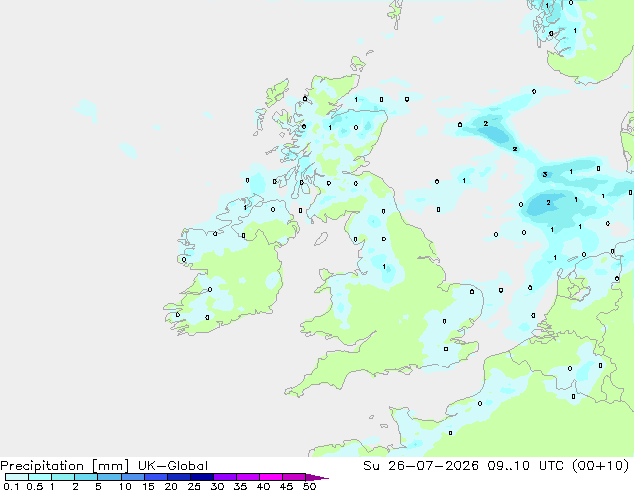The height and width of the screenshot is (490, 634).
Task: Click the '30' legend tick label
Action: [217, 486]
